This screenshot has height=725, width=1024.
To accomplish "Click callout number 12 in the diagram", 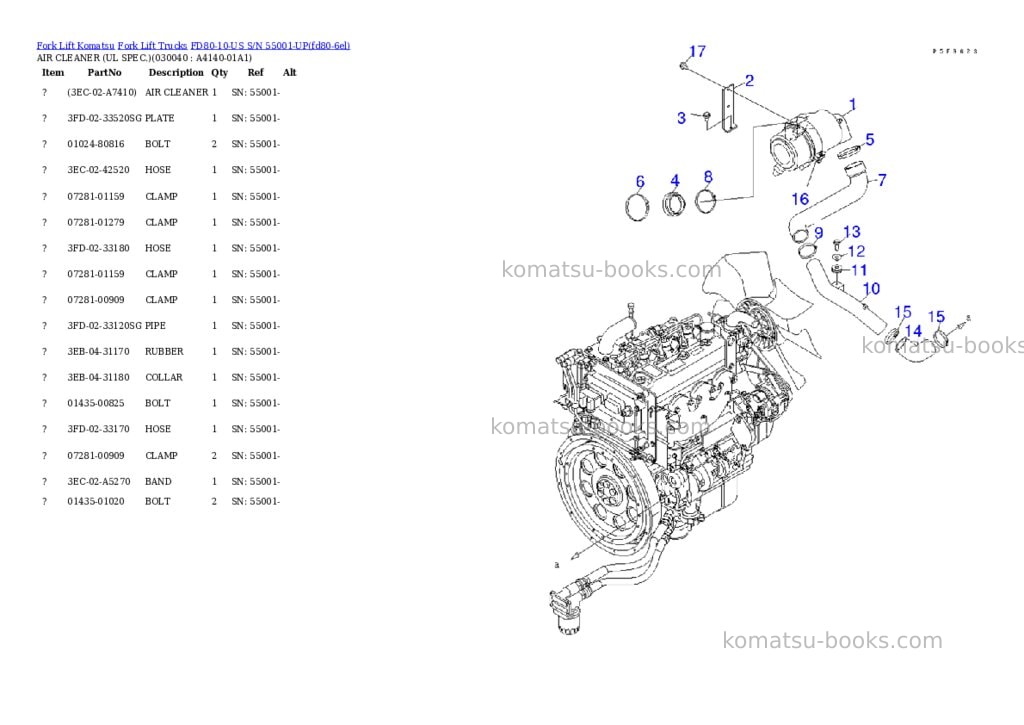I will pos(856,251).
